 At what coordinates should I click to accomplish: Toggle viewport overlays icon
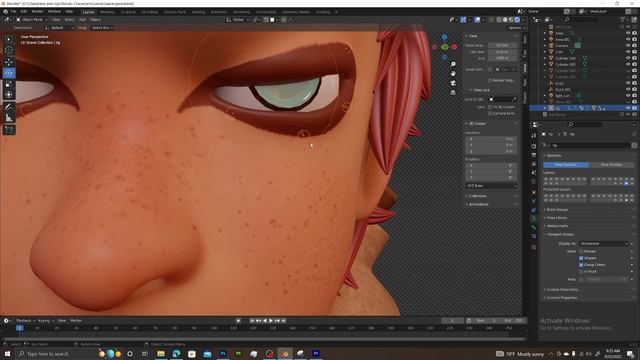pyautogui.click(x=477, y=20)
